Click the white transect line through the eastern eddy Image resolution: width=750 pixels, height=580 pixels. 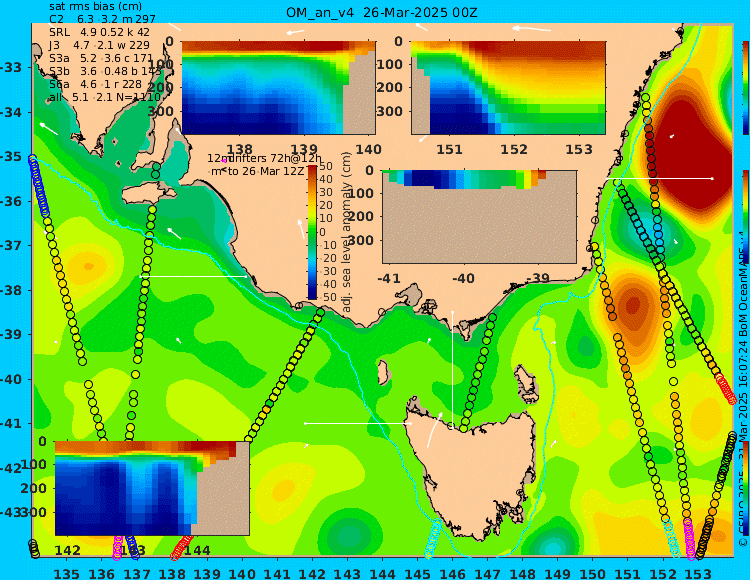(x=659, y=178)
